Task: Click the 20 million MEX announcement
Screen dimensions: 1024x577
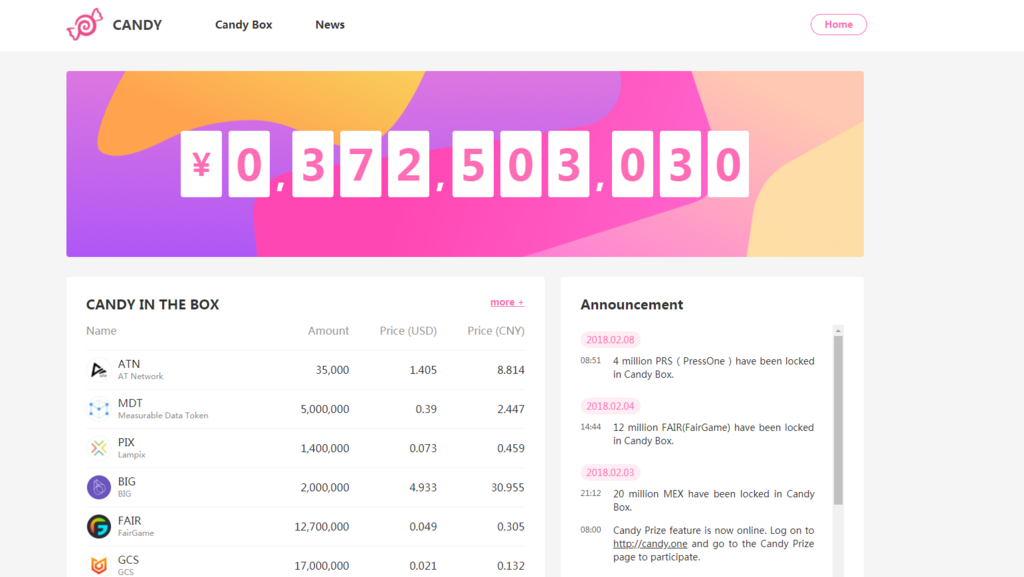Action: click(x=713, y=501)
